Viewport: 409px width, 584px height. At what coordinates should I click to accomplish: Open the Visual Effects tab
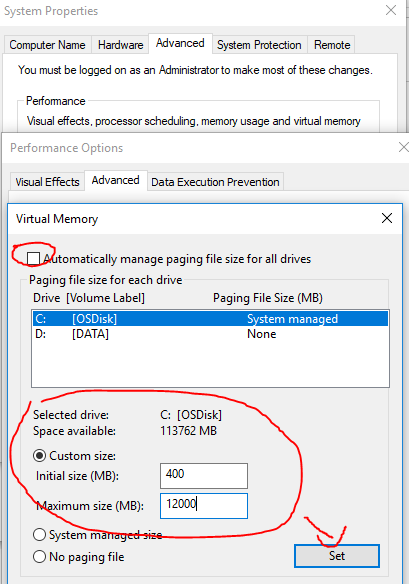(47, 182)
